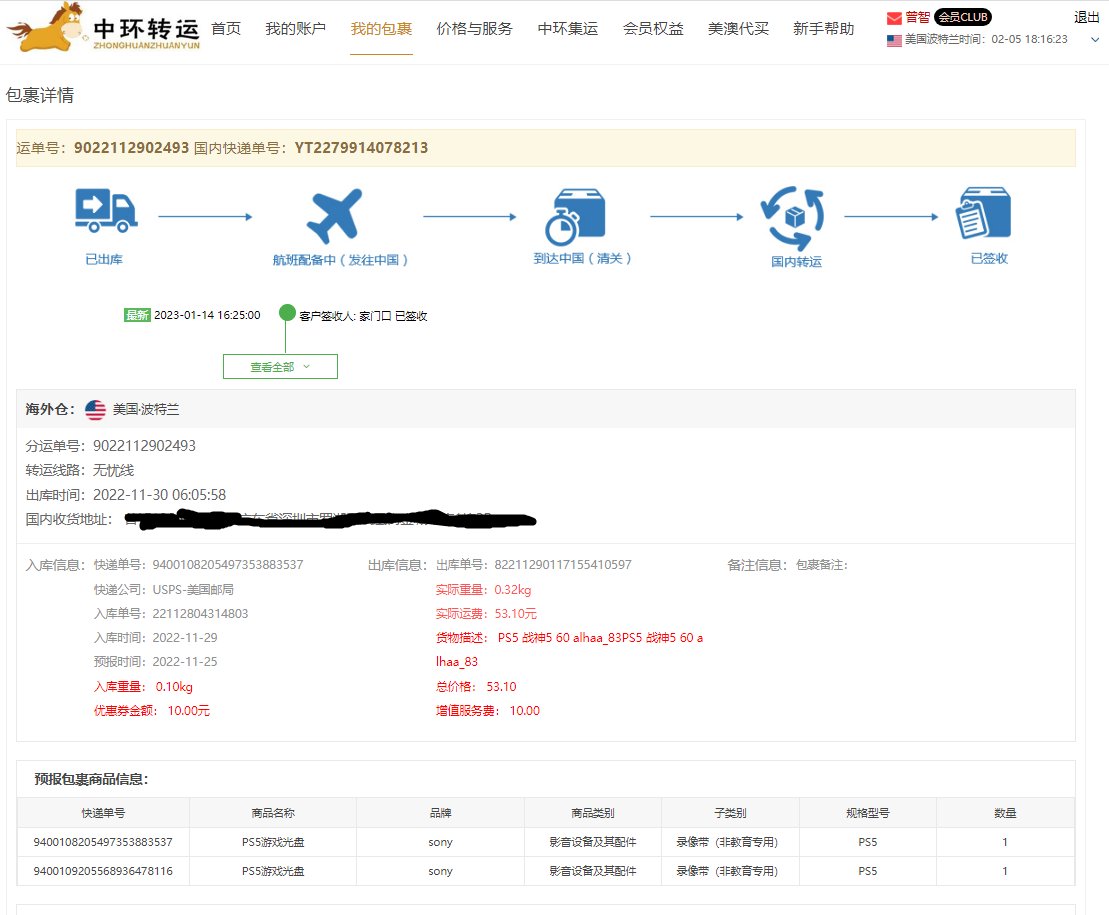Open the mail envelope icon
The height and width of the screenshot is (915, 1109).
point(894,17)
